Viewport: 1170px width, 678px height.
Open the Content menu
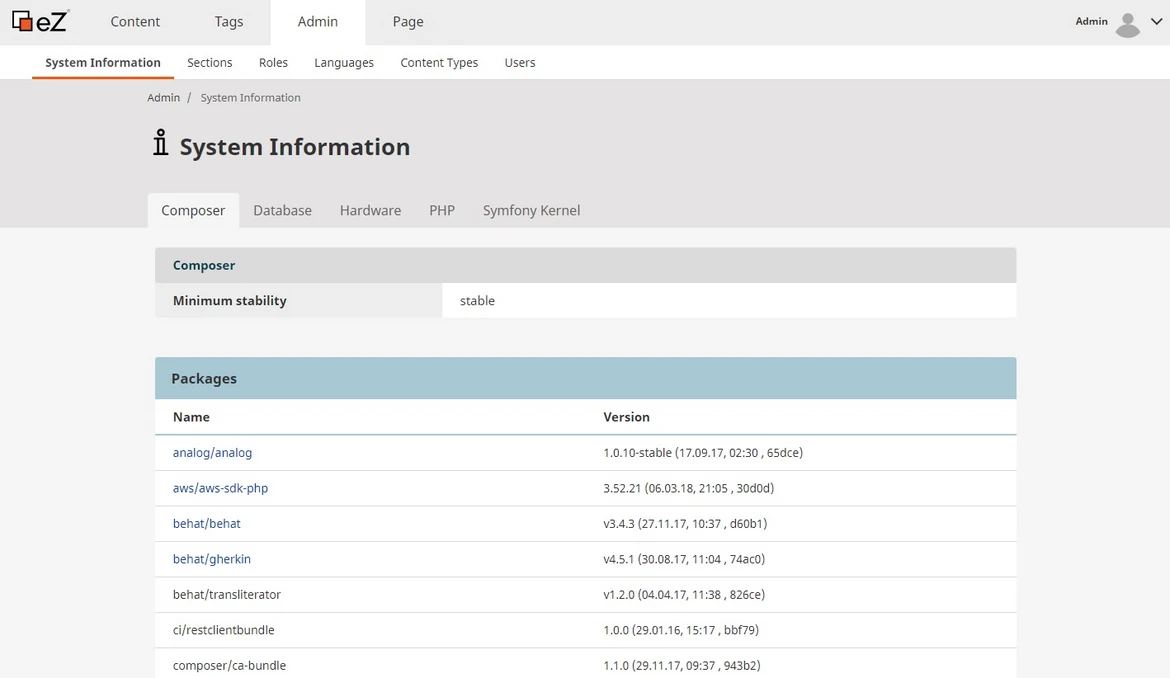[x=135, y=21]
